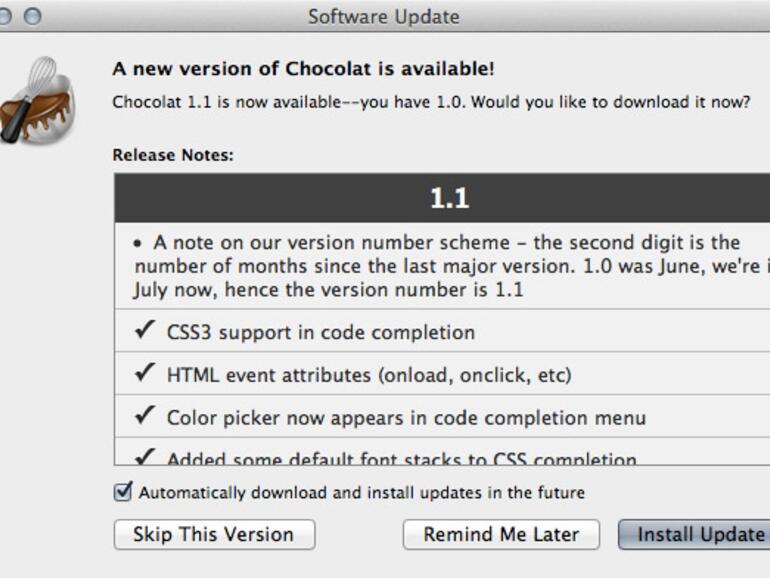Click the checkmark beside CSS3 support
The image size is (770, 578).
(x=144, y=331)
